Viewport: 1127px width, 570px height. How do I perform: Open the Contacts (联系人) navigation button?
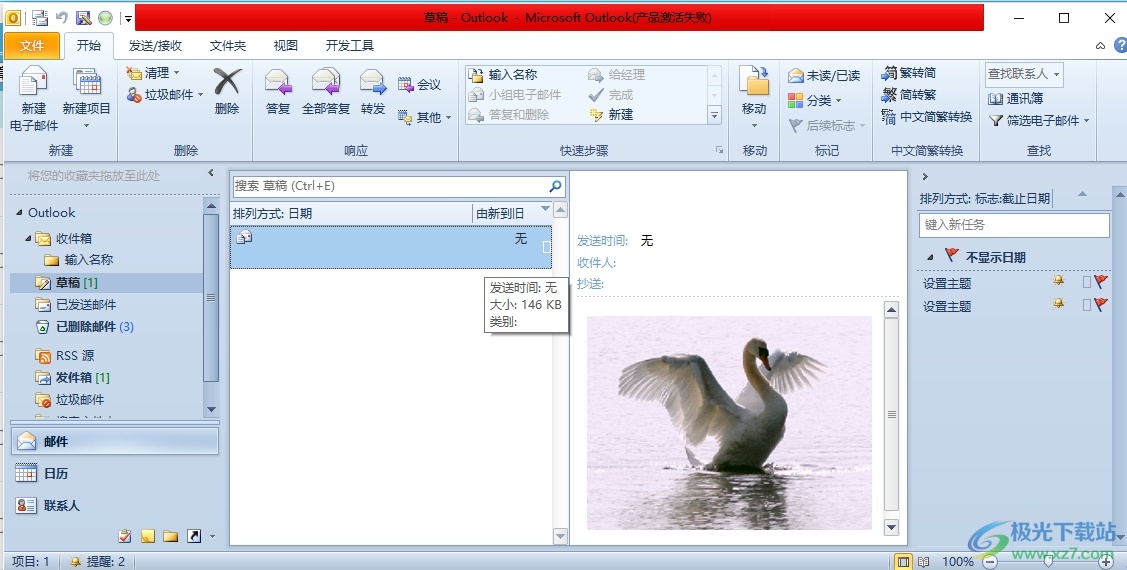tap(115, 505)
